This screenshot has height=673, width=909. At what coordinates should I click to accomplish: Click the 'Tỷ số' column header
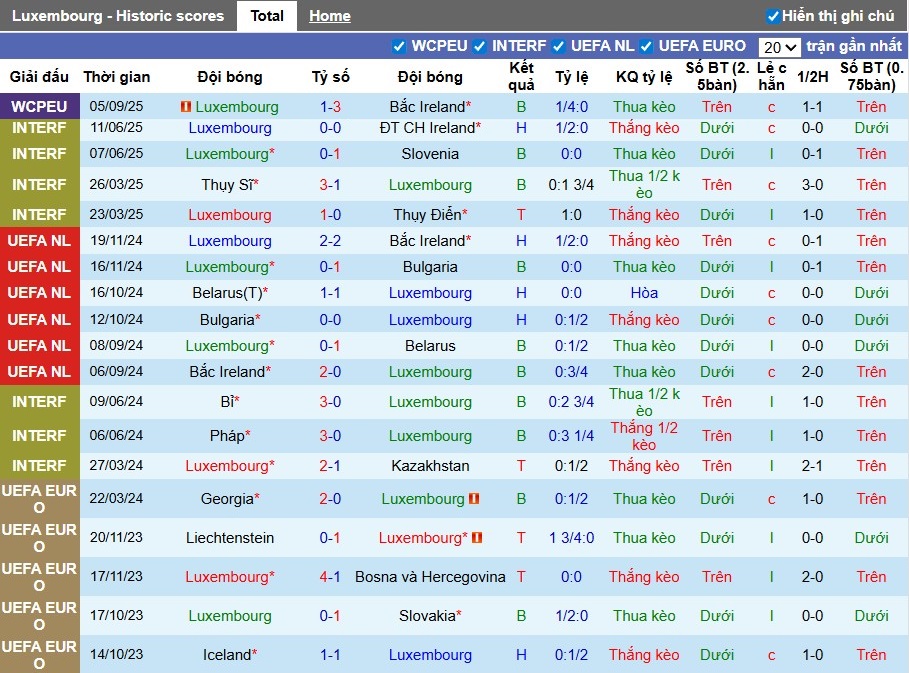pyautogui.click(x=330, y=77)
